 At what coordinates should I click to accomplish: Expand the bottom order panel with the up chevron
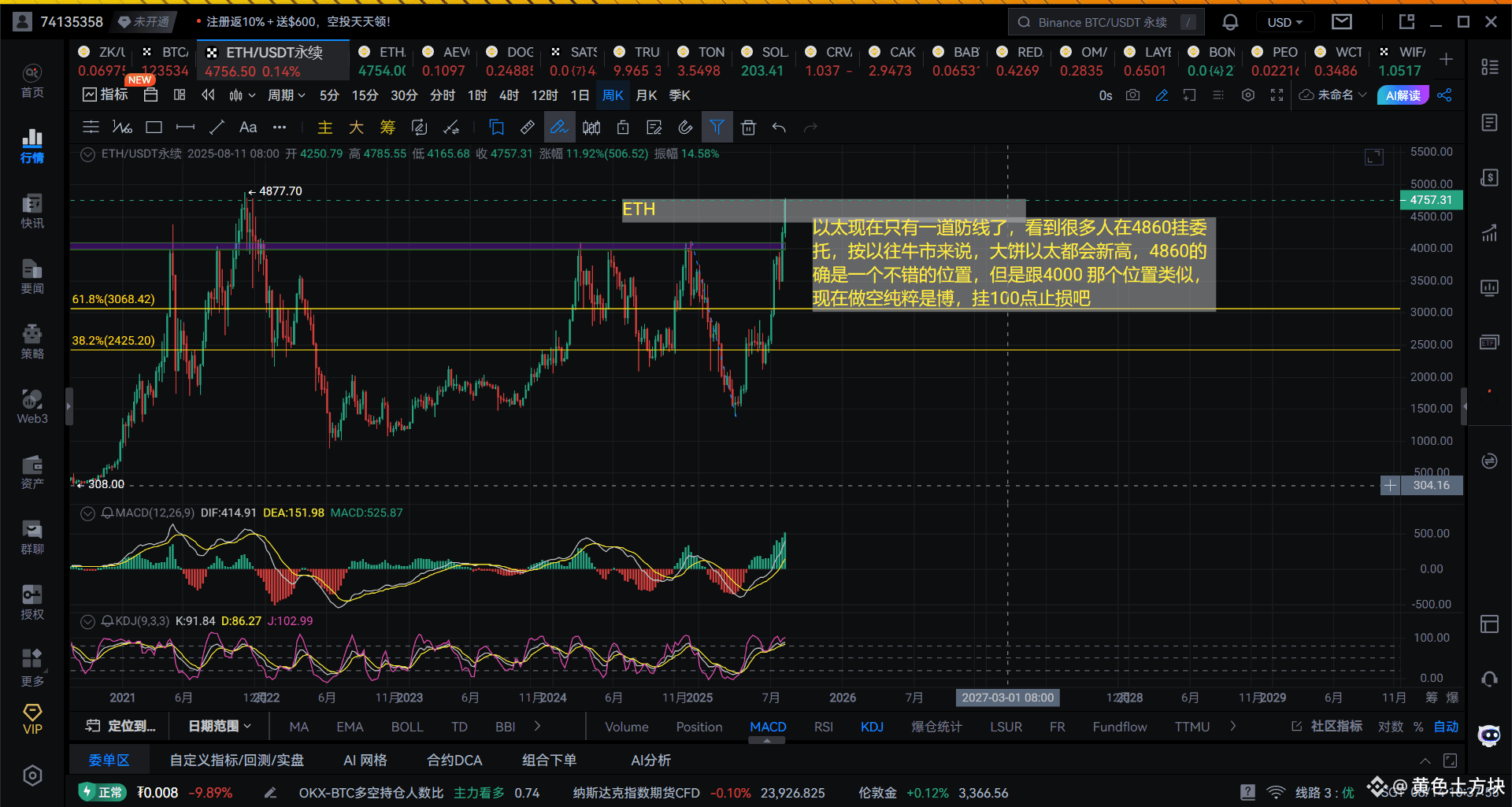[1425, 761]
